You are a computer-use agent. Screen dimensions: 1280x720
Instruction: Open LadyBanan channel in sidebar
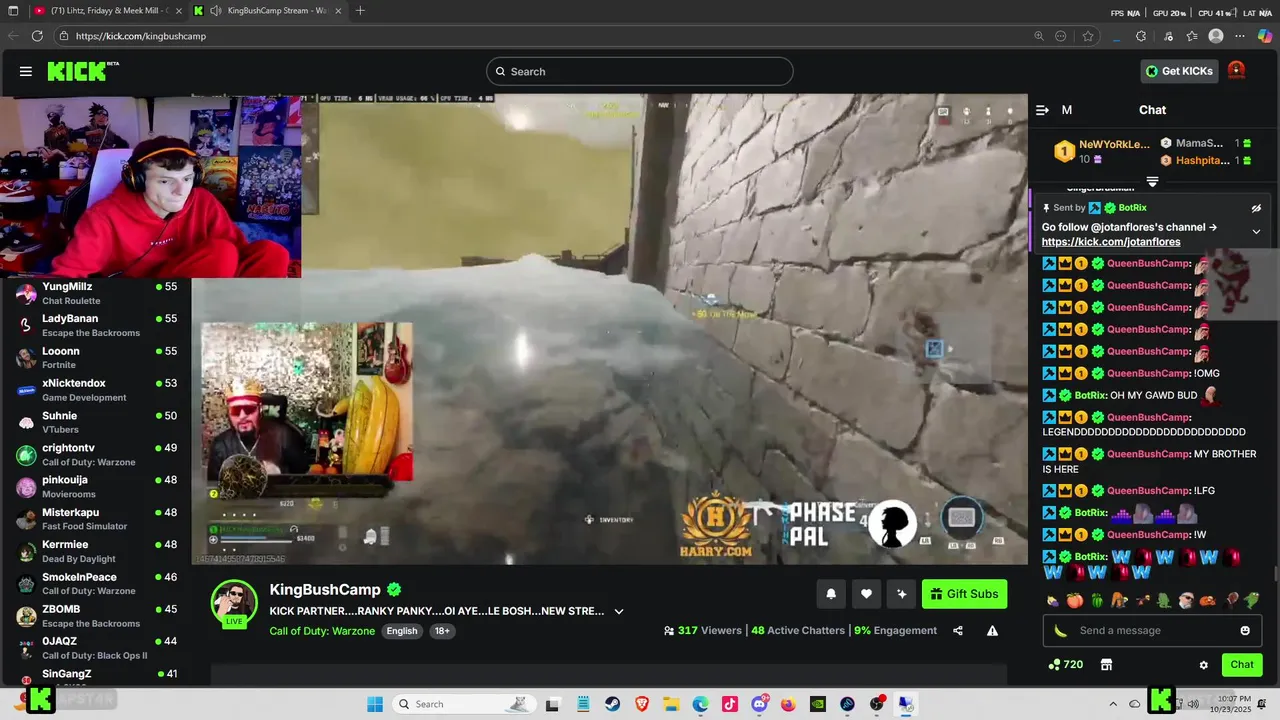[x=96, y=325]
